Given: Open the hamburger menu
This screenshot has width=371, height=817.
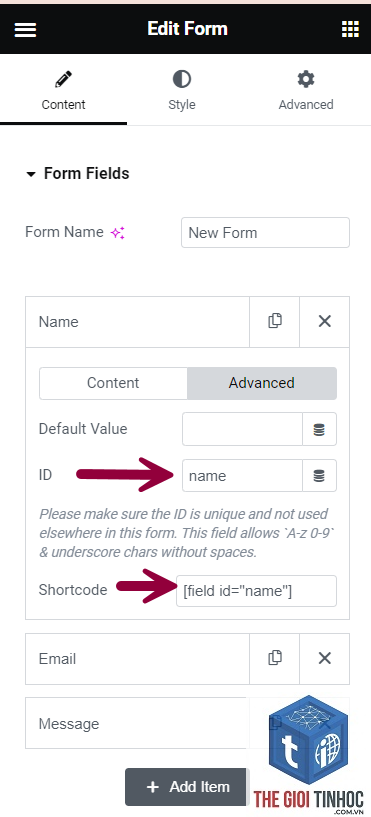Looking at the screenshot, I should coord(25,30).
